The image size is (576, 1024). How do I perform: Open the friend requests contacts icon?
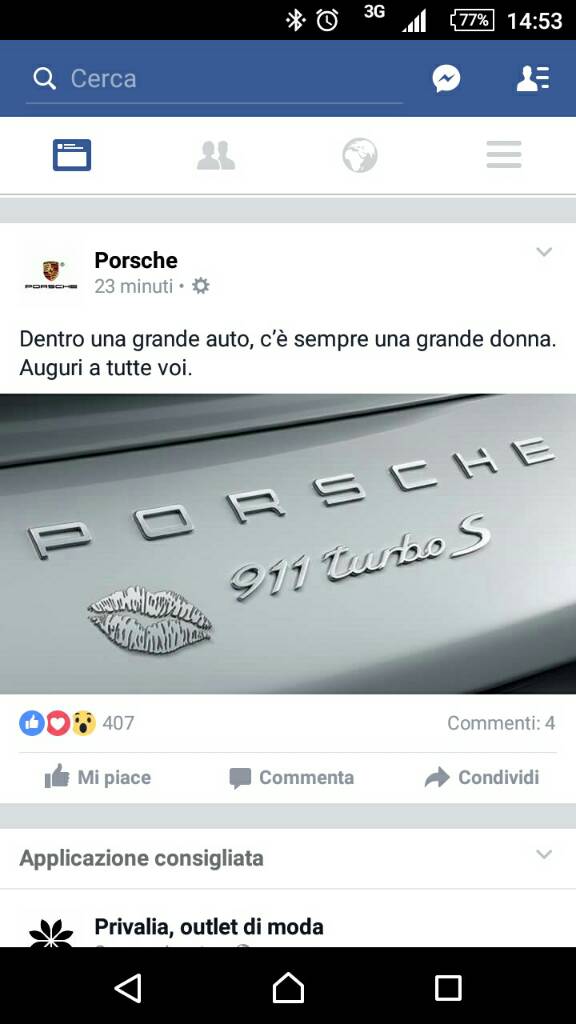[x=533, y=78]
